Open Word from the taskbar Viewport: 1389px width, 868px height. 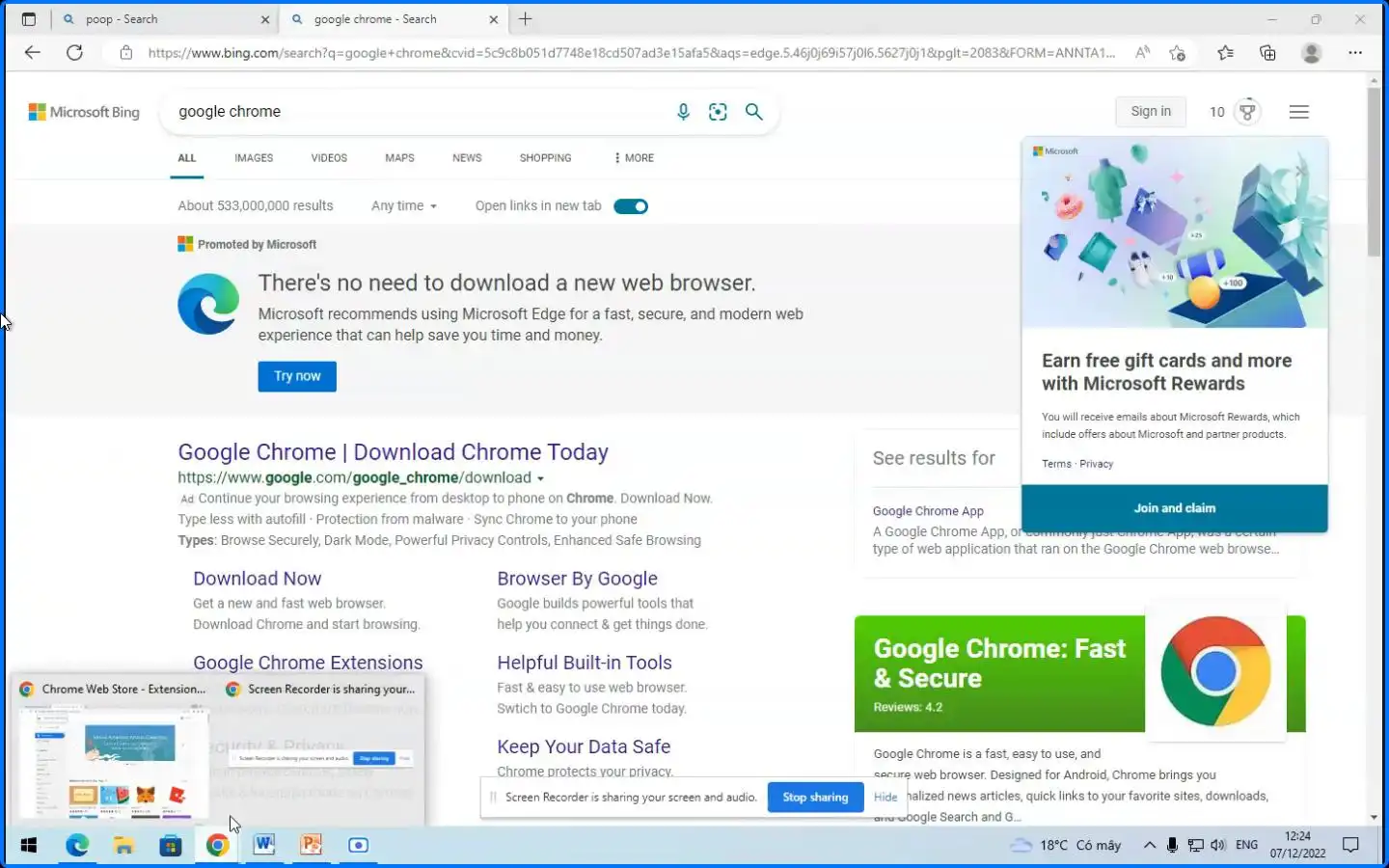coord(264,845)
